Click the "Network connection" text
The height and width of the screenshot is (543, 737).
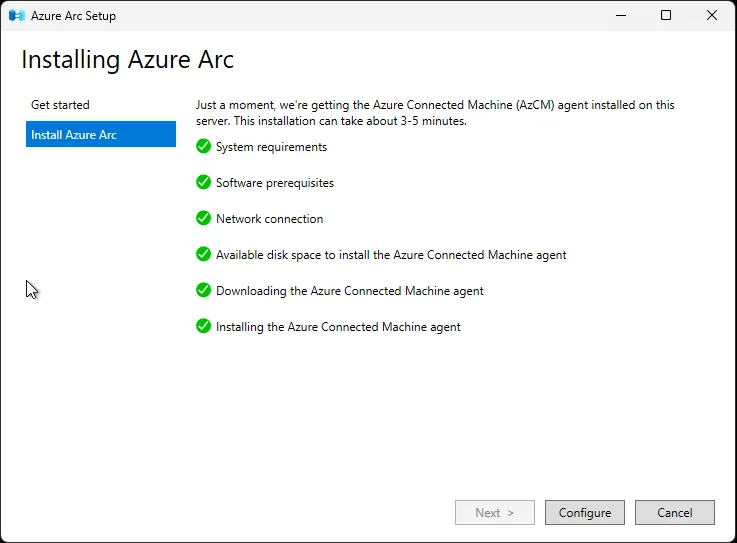pos(269,219)
